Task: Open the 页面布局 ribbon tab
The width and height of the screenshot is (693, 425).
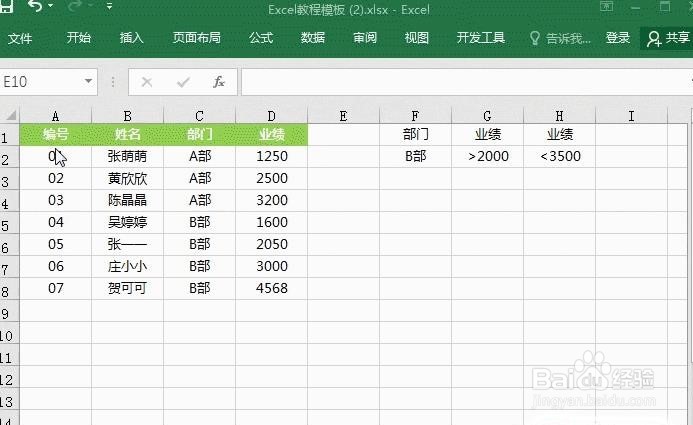Action: click(196, 38)
